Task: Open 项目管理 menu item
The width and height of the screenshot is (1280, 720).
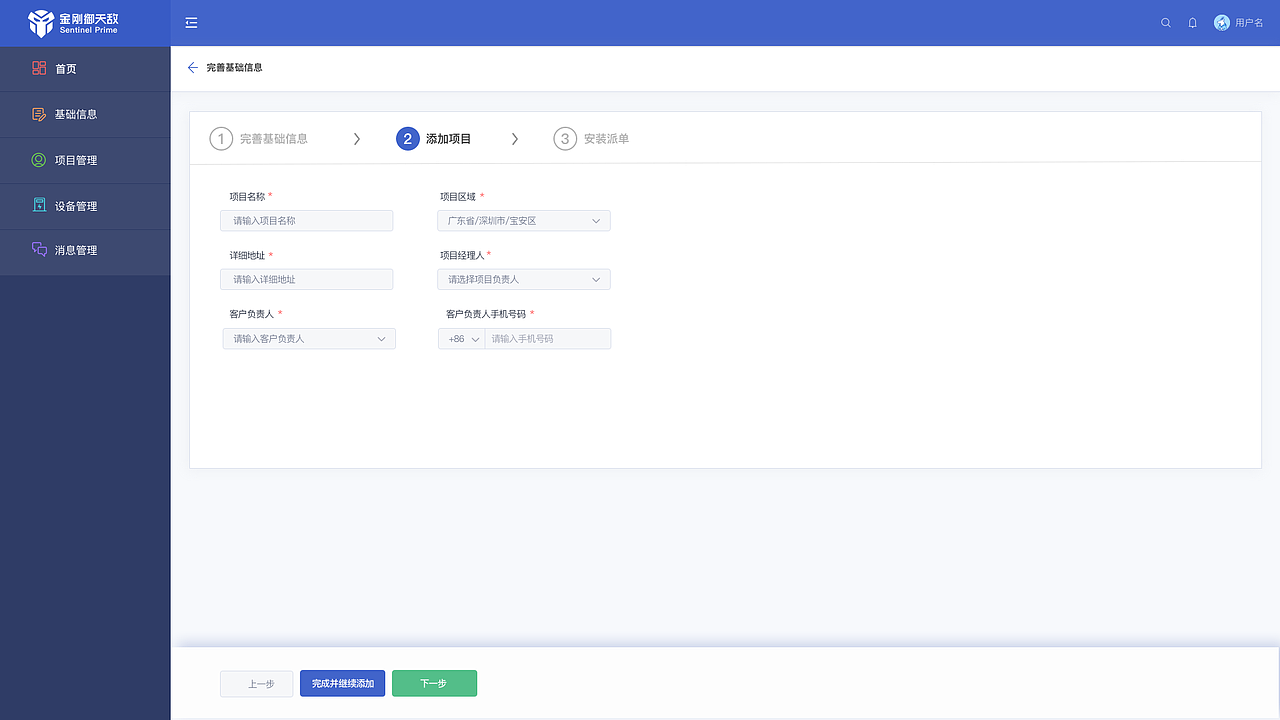Action: 85,161
